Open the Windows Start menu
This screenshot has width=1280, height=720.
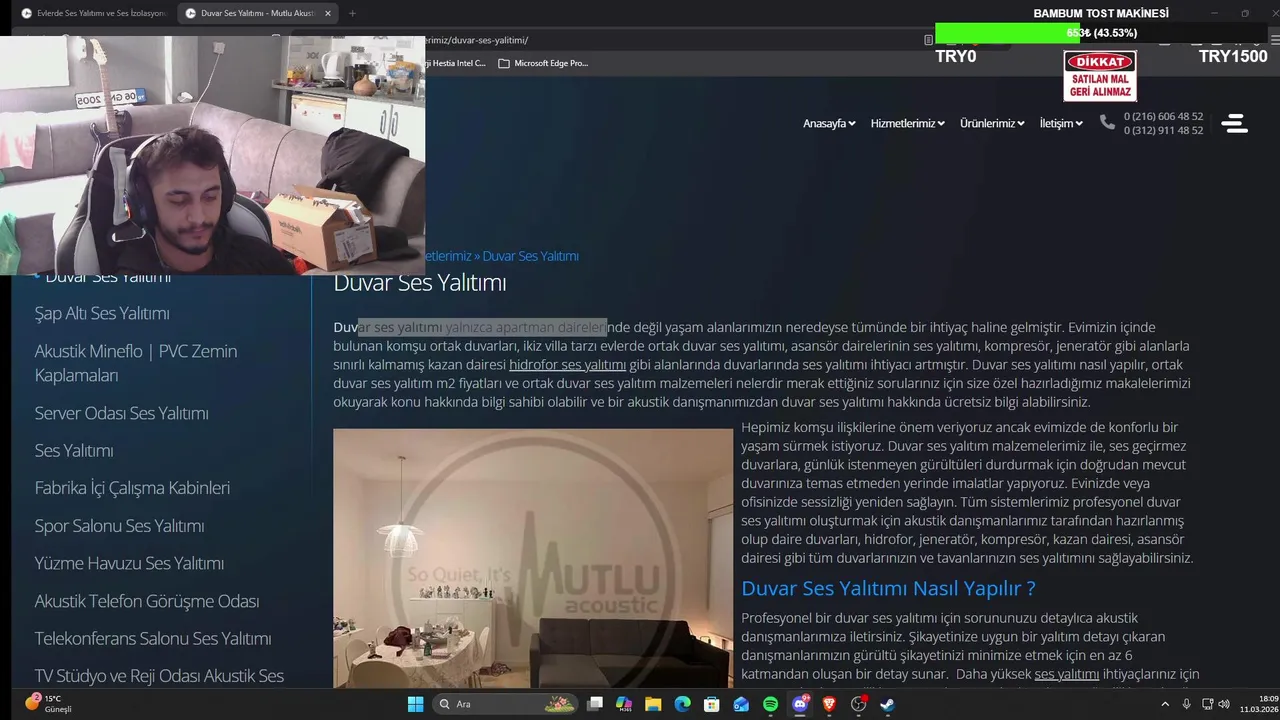pyautogui.click(x=415, y=704)
